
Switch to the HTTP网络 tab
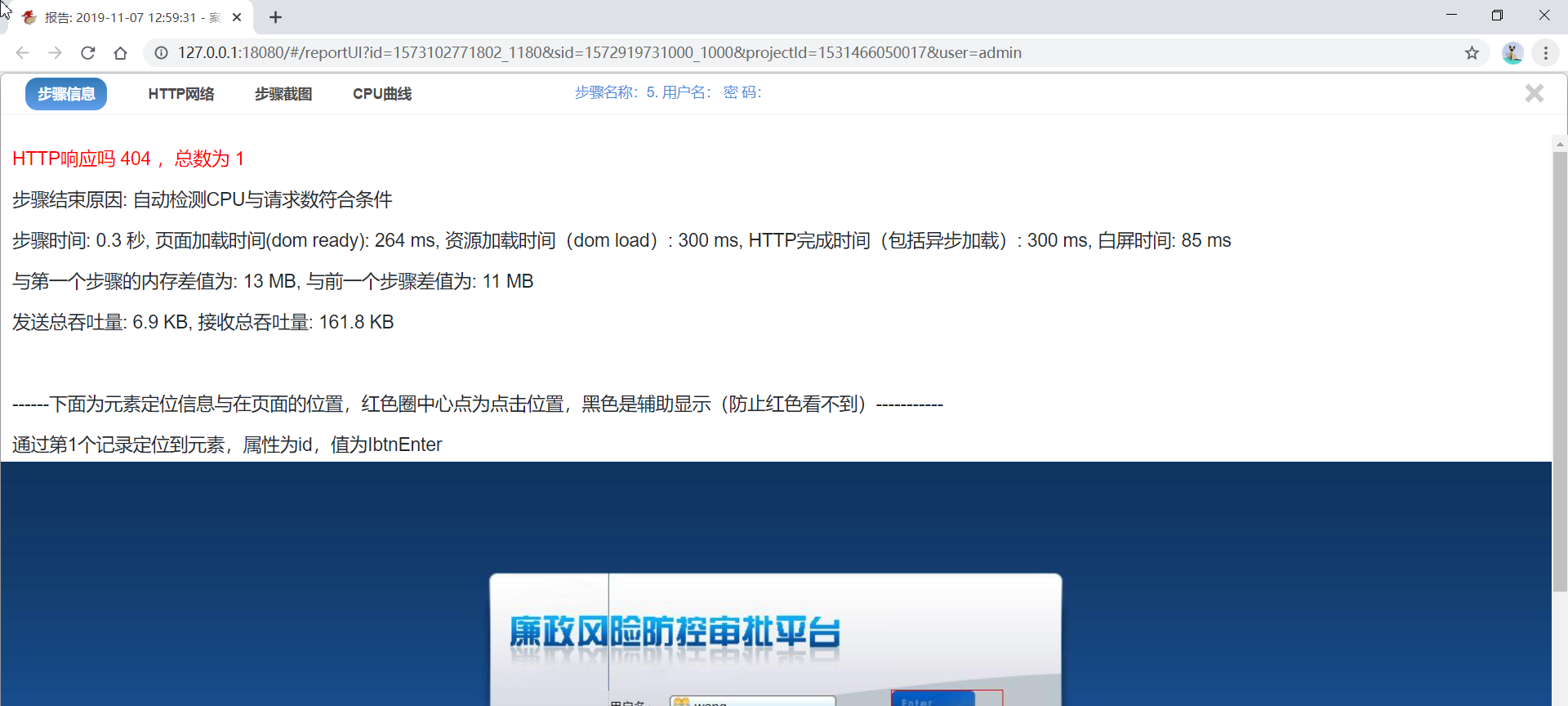(x=181, y=94)
